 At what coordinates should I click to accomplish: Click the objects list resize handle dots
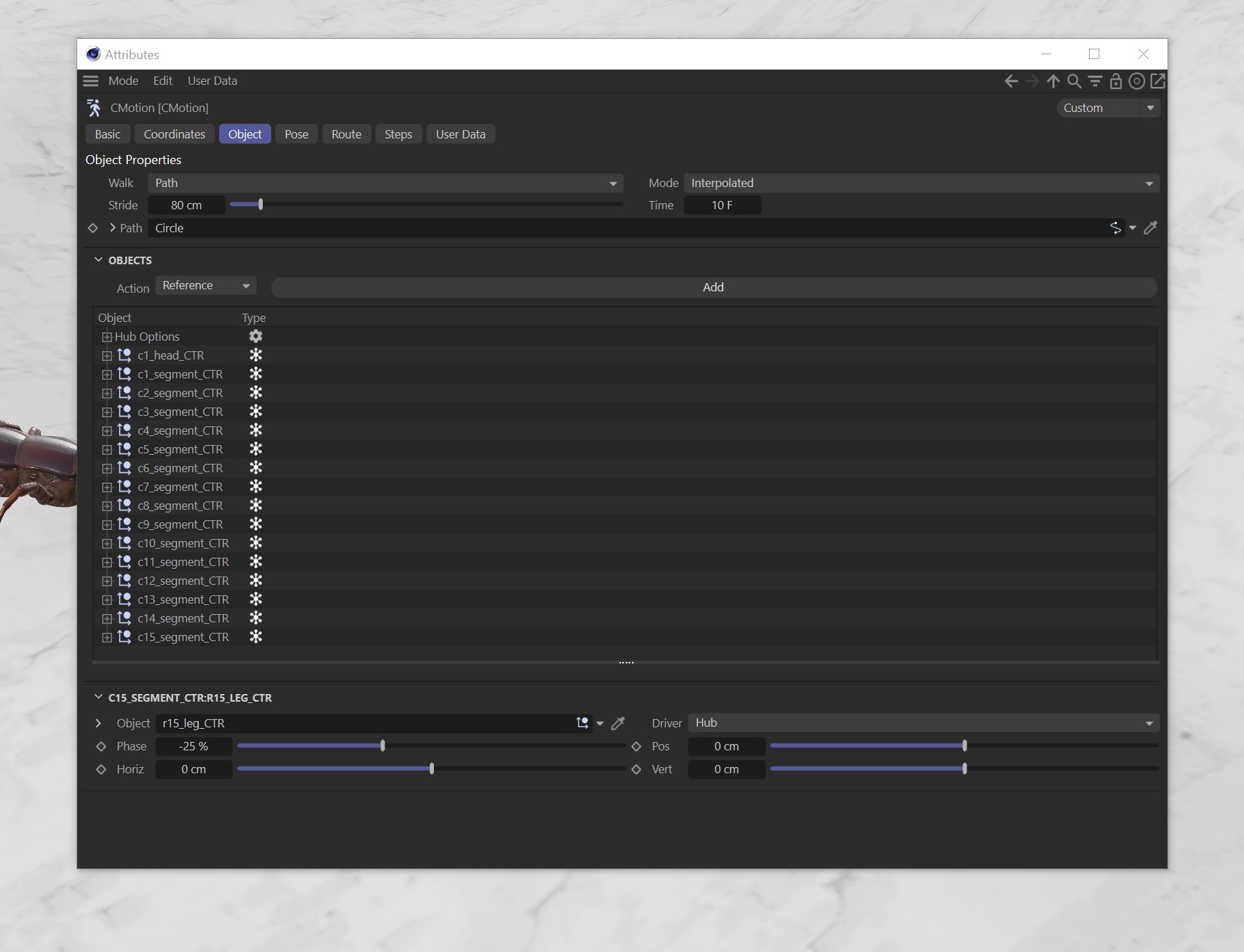click(x=626, y=663)
